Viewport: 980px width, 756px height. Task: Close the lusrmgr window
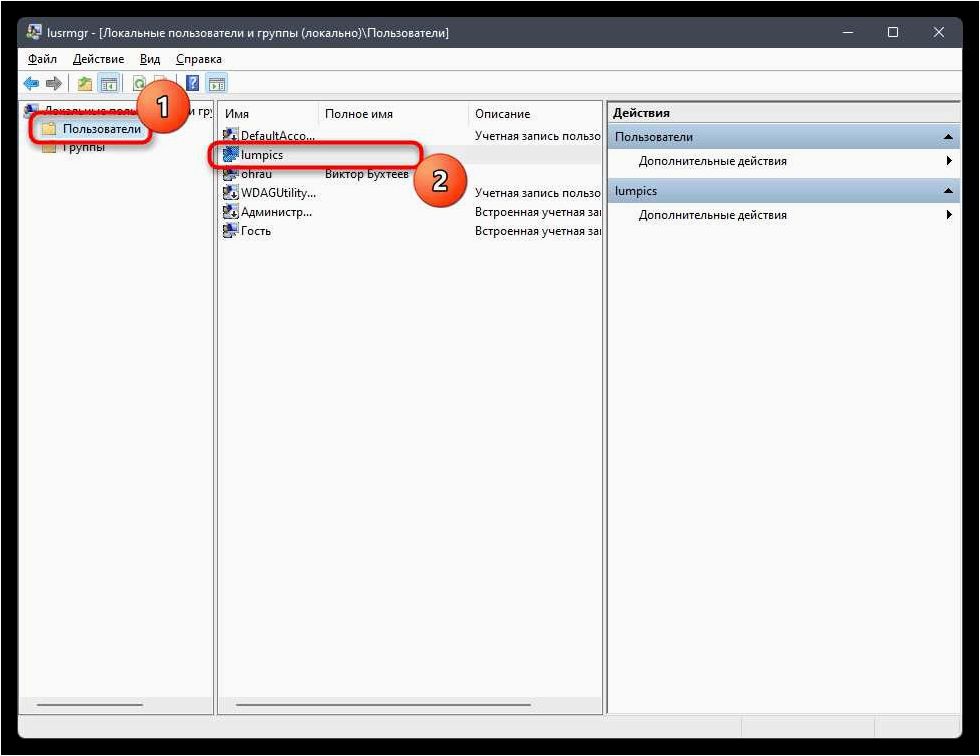click(938, 32)
